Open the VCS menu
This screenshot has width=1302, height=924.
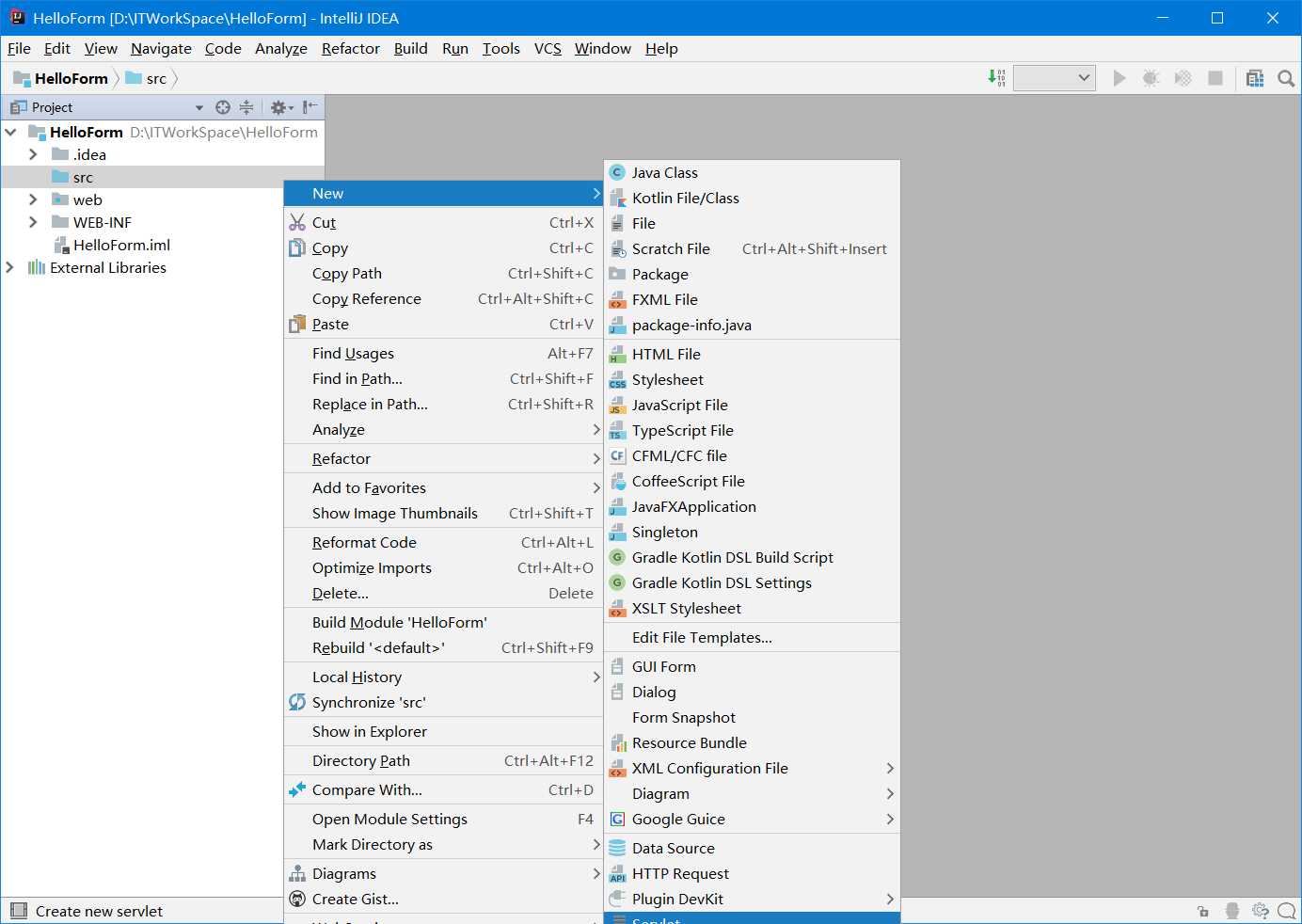click(548, 48)
